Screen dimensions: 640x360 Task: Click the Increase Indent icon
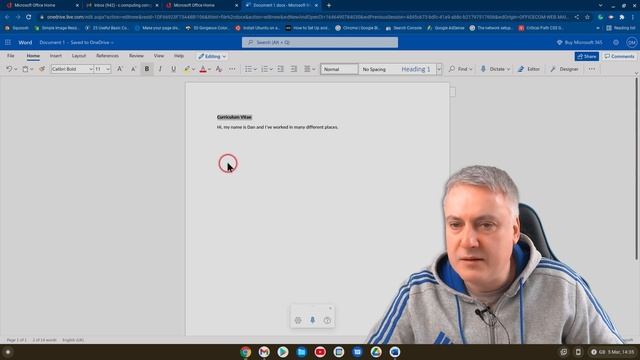coord(293,69)
